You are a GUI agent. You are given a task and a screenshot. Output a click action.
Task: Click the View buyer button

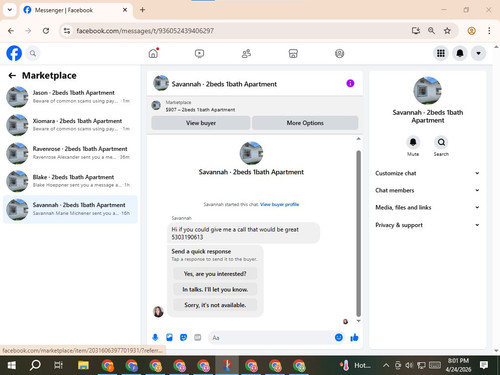(x=201, y=123)
